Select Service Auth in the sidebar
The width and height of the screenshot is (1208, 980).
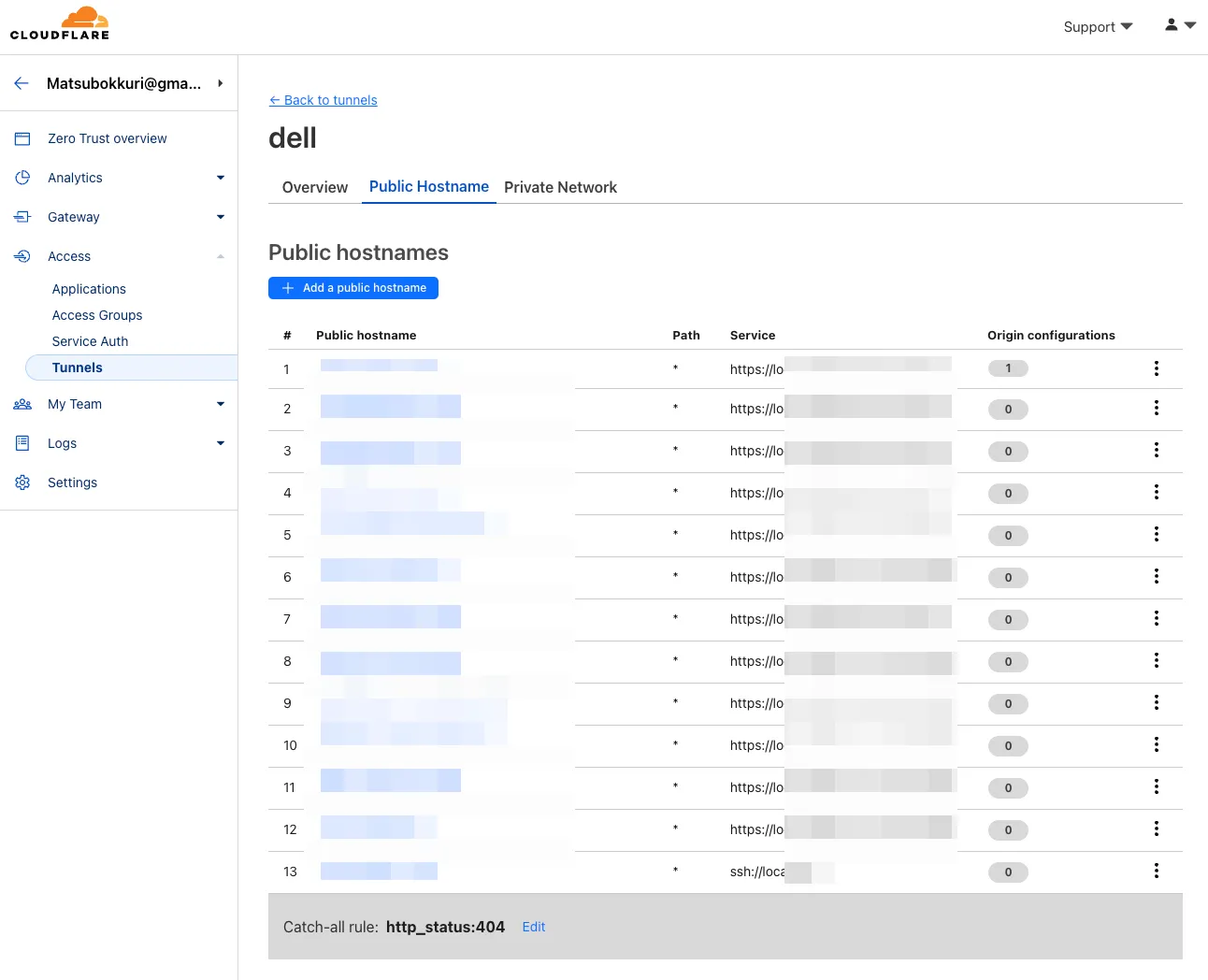[90, 341]
